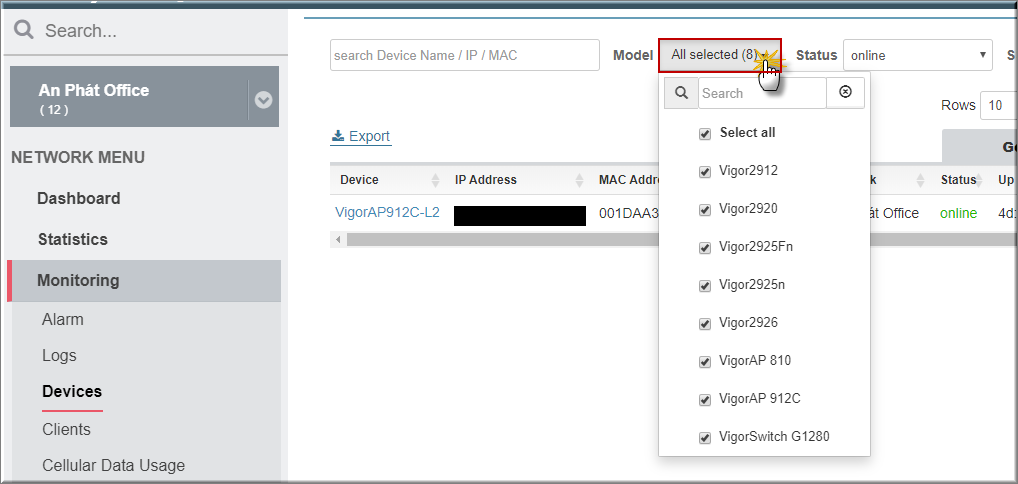
Task: Uncheck the VigorSwitch G1280 checkbox
Action: point(704,438)
